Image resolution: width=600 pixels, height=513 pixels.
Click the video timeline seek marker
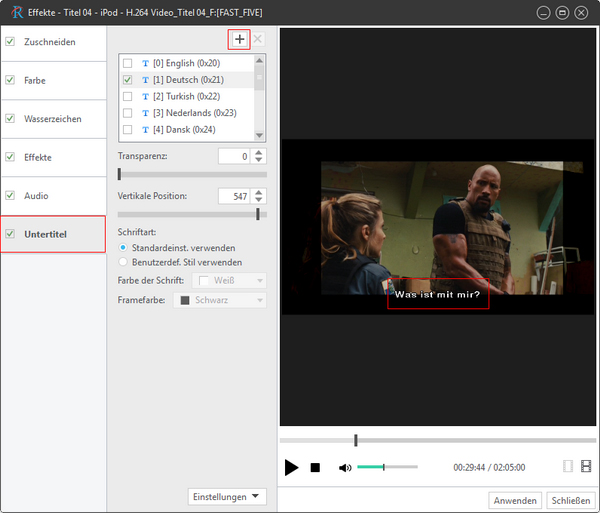[x=355, y=440]
